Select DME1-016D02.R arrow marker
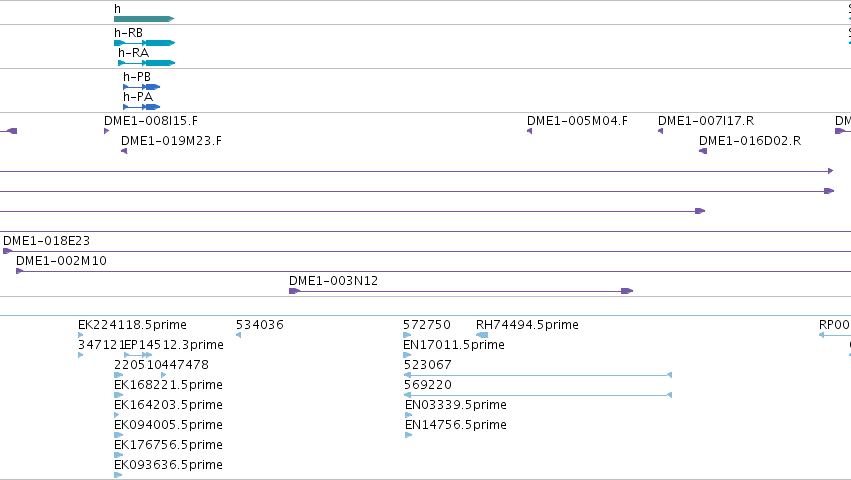Image resolution: width=851 pixels, height=480 pixels. [703, 151]
